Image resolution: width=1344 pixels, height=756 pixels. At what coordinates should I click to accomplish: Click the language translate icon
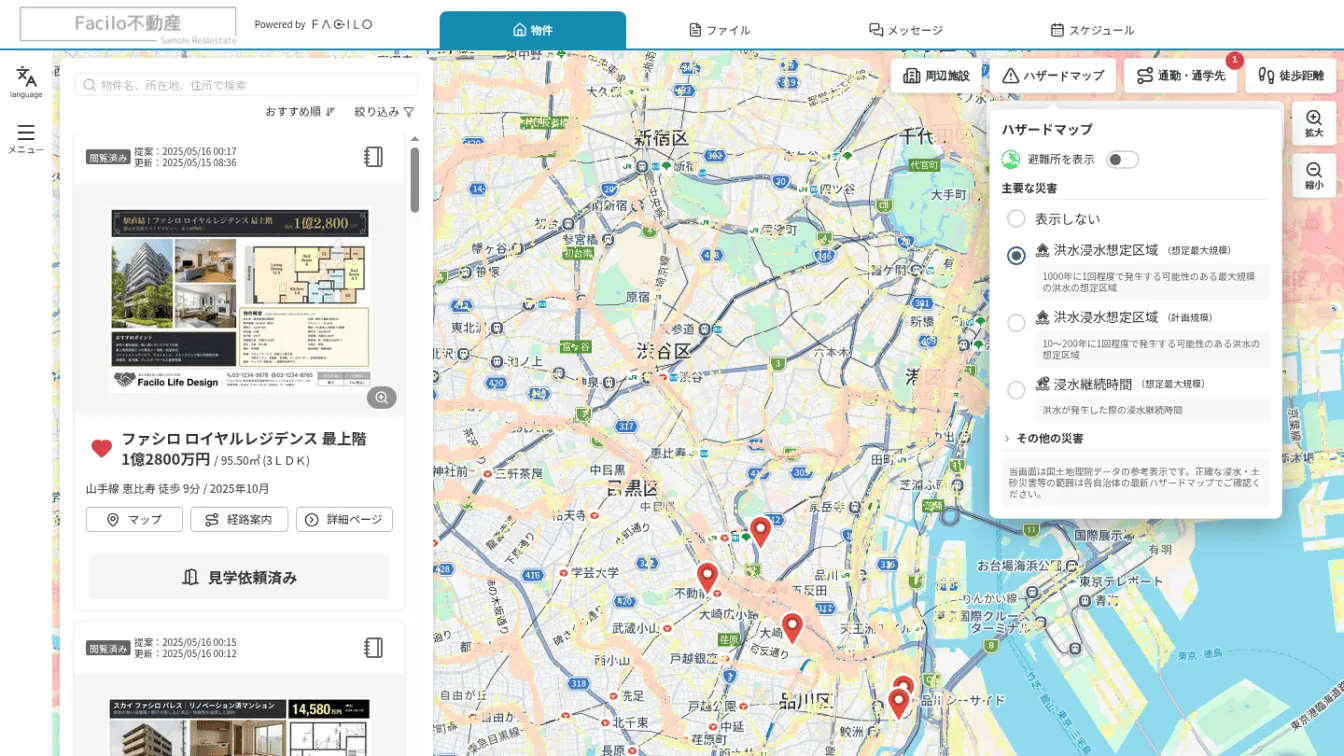tap(26, 77)
